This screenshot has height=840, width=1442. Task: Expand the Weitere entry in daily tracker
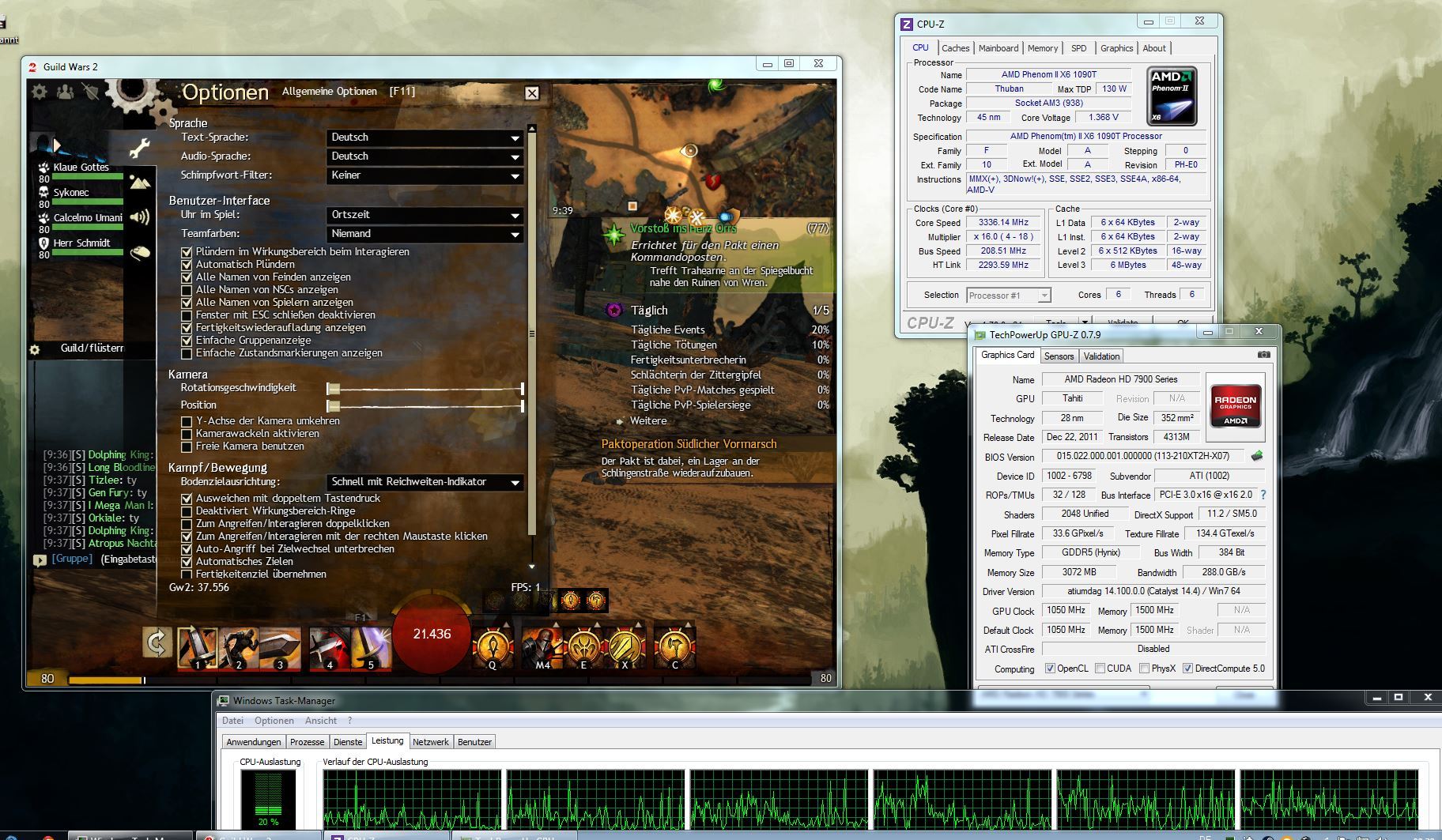647,421
